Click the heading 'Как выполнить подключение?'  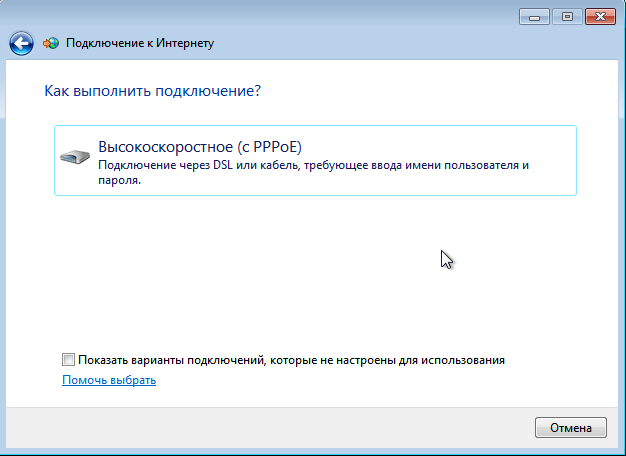[x=153, y=91]
